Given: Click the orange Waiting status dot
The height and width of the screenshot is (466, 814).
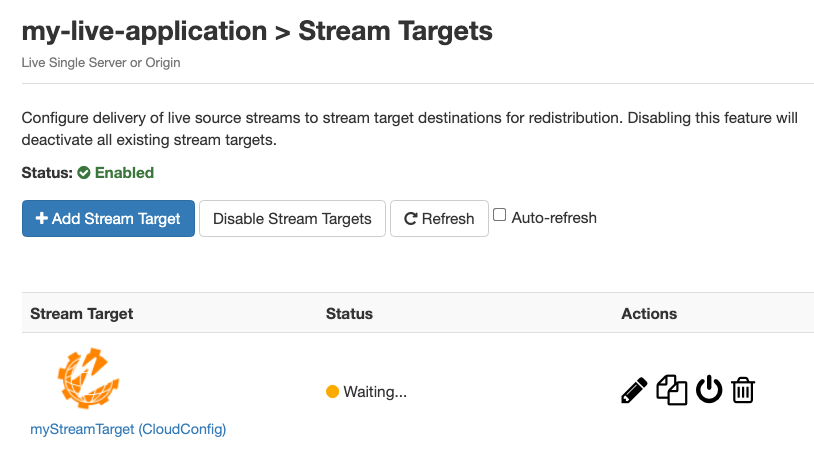Looking at the screenshot, I should coord(333,392).
